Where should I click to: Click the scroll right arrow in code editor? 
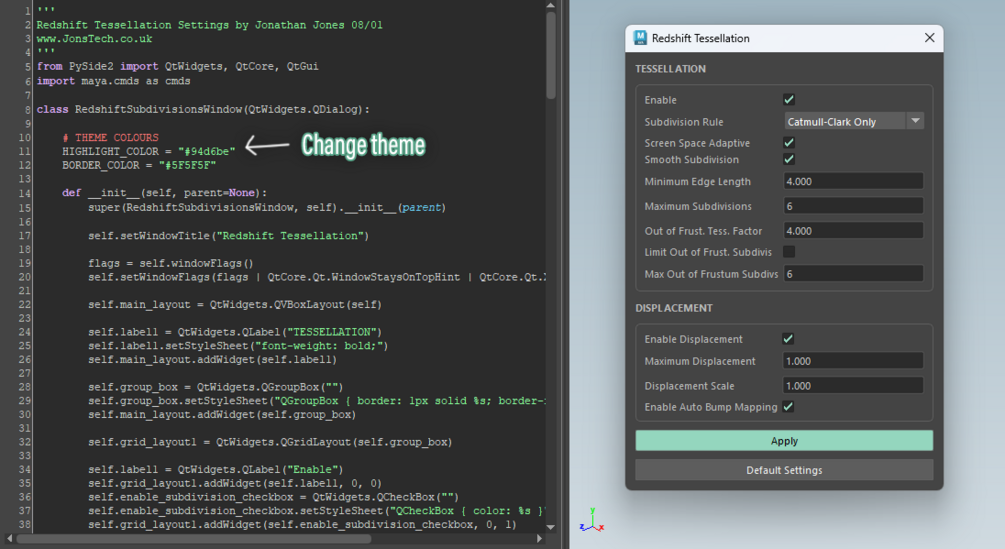click(x=540, y=539)
